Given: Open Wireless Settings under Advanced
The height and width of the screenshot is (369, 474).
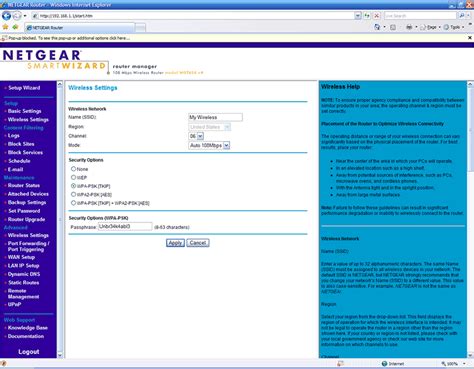Looking at the screenshot, I should pyautogui.click(x=28, y=235).
